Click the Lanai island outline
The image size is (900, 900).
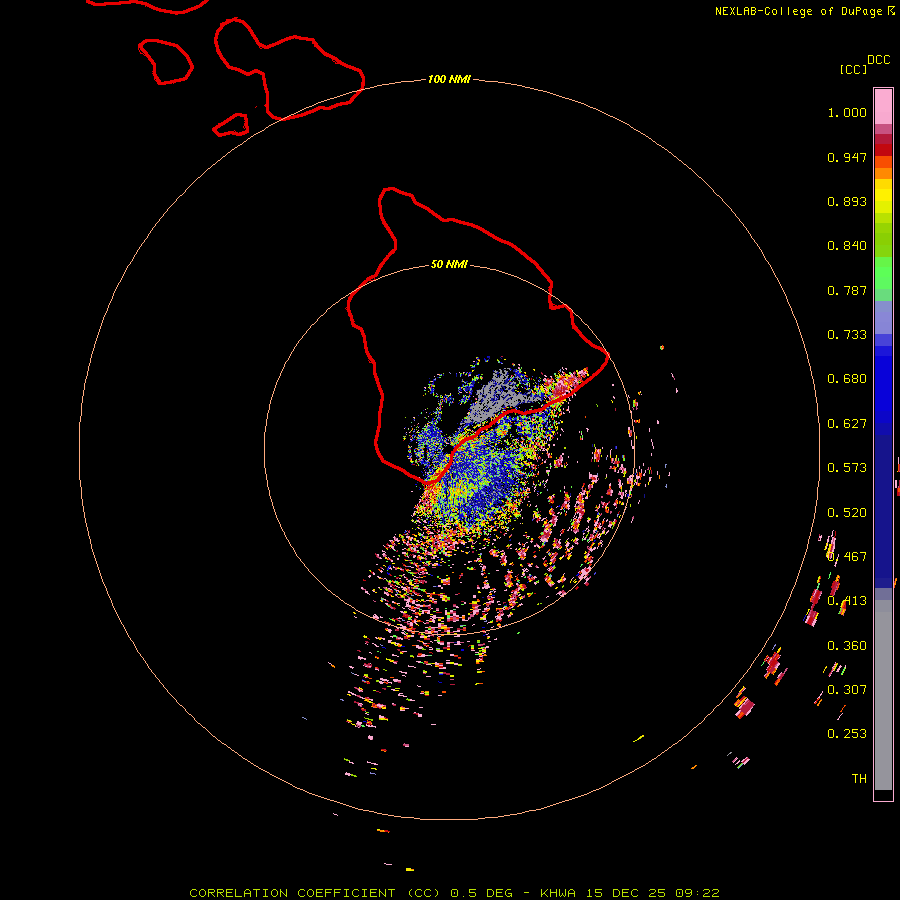(x=166, y=61)
